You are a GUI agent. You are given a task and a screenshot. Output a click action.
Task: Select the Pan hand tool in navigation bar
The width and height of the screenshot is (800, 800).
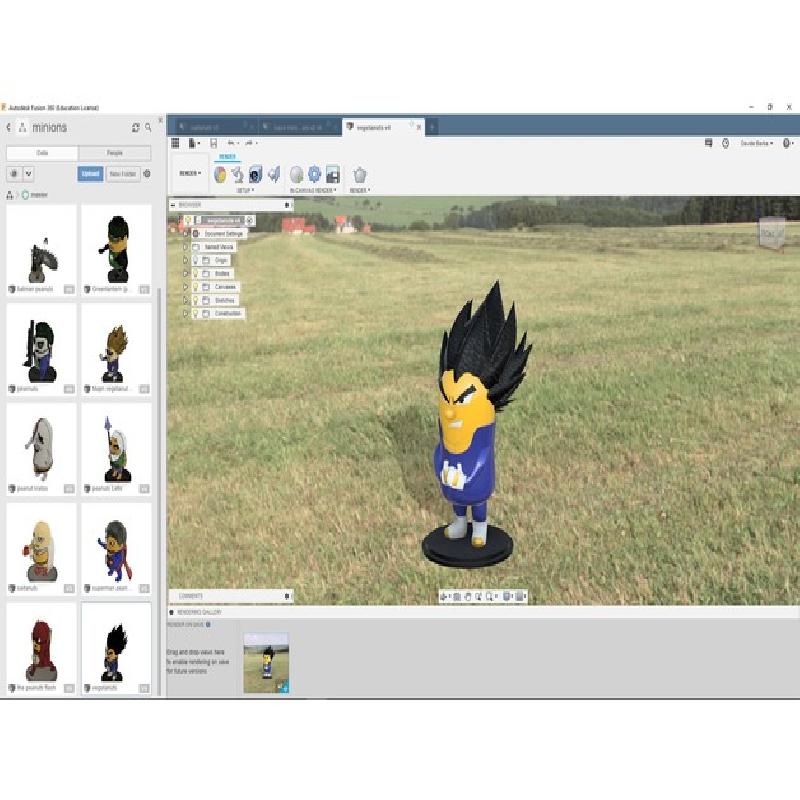pos(468,596)
